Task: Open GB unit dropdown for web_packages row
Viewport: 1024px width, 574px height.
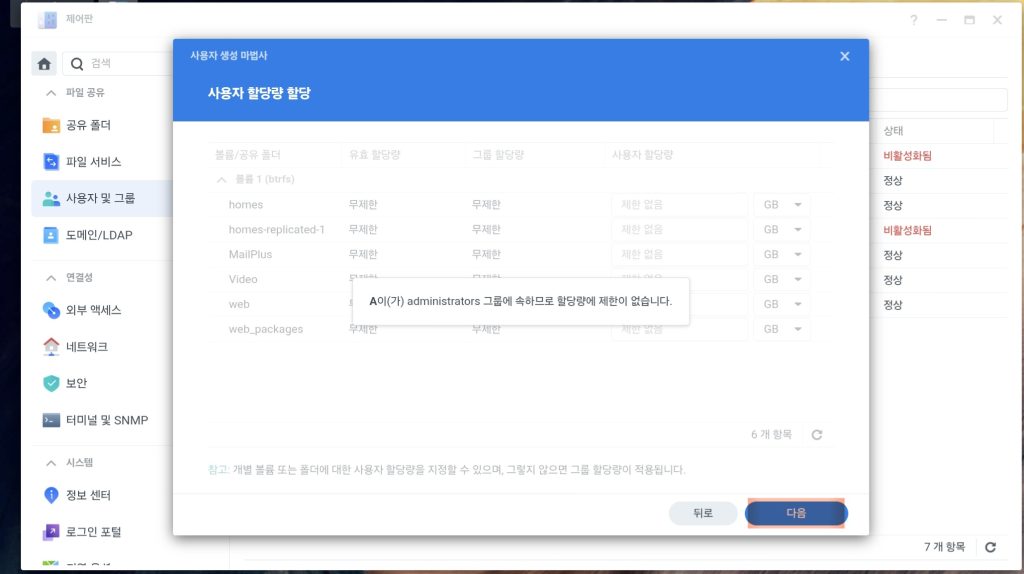Action: 781,329
